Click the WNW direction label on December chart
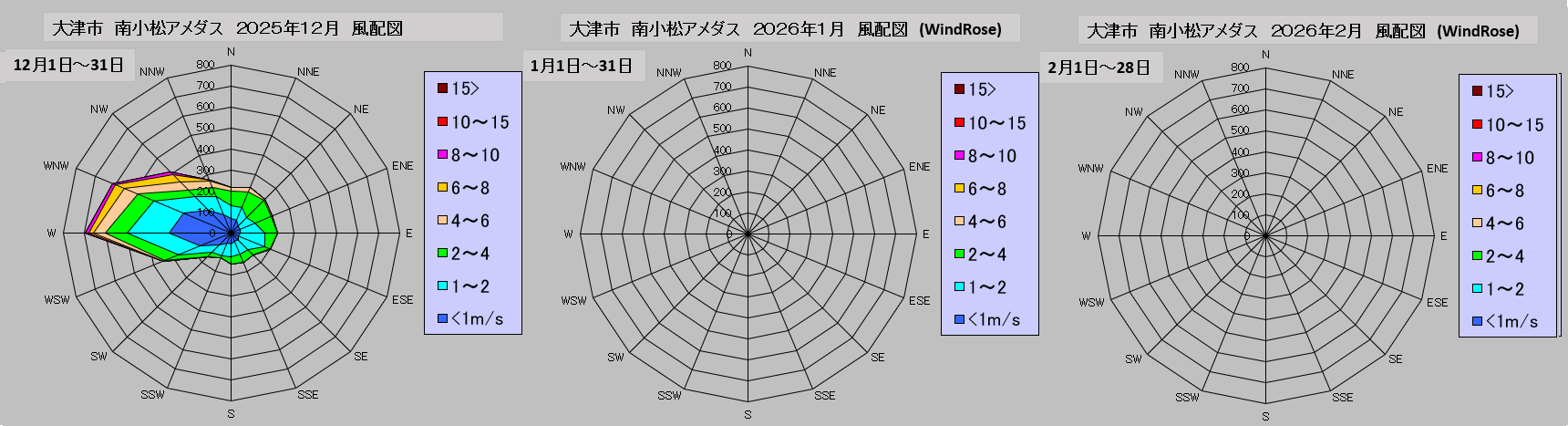Image resolution: width=1568 pixels, height=426 pixels. [56, 166]
